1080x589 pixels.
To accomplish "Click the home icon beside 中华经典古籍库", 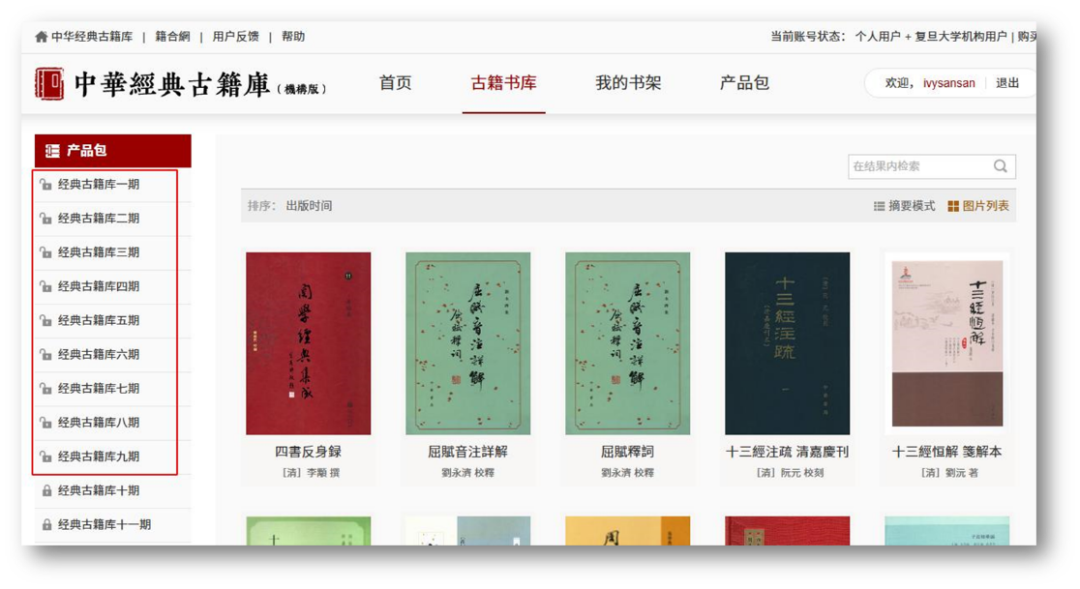I will [41, 37].
